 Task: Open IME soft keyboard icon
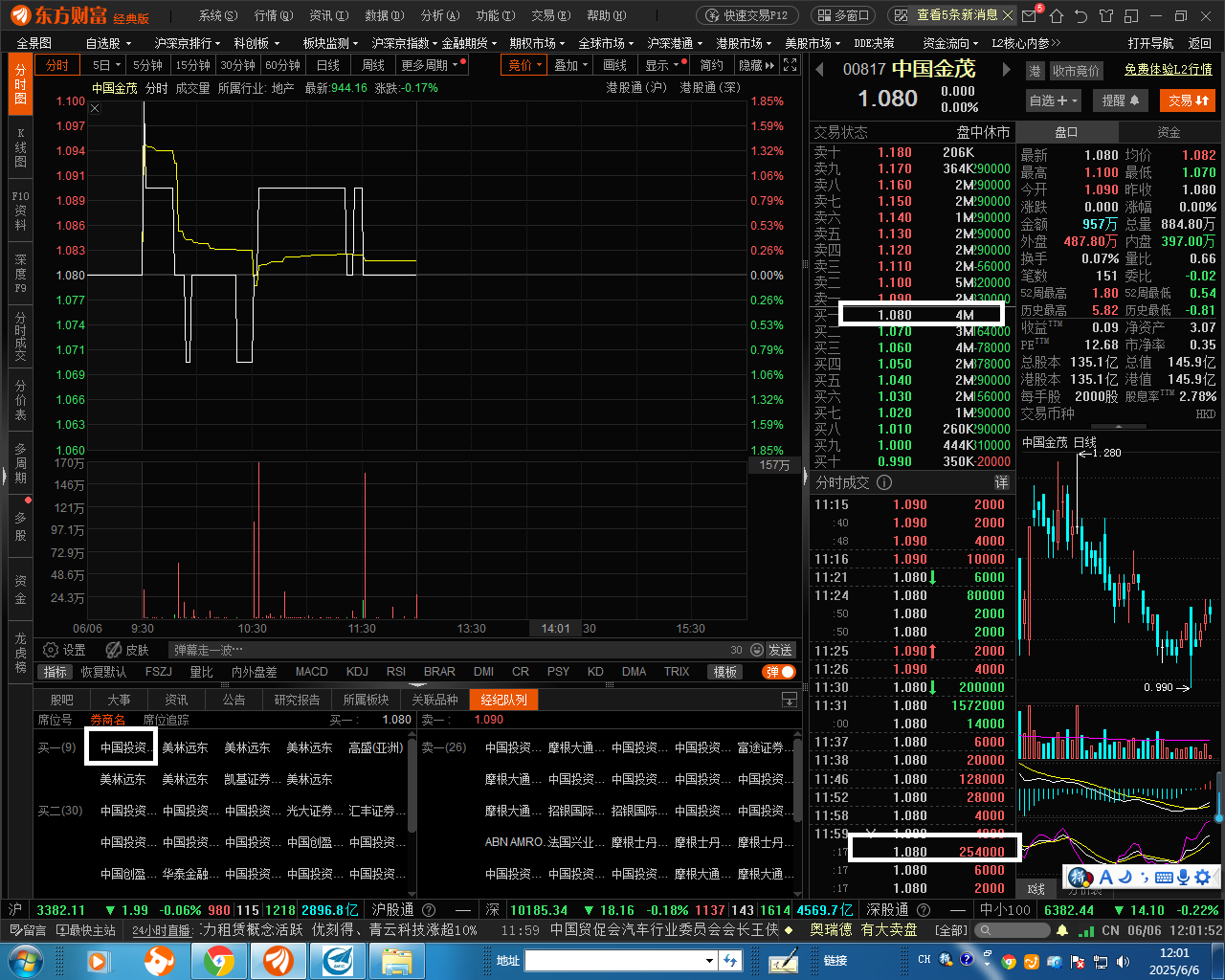point(1164,877)
